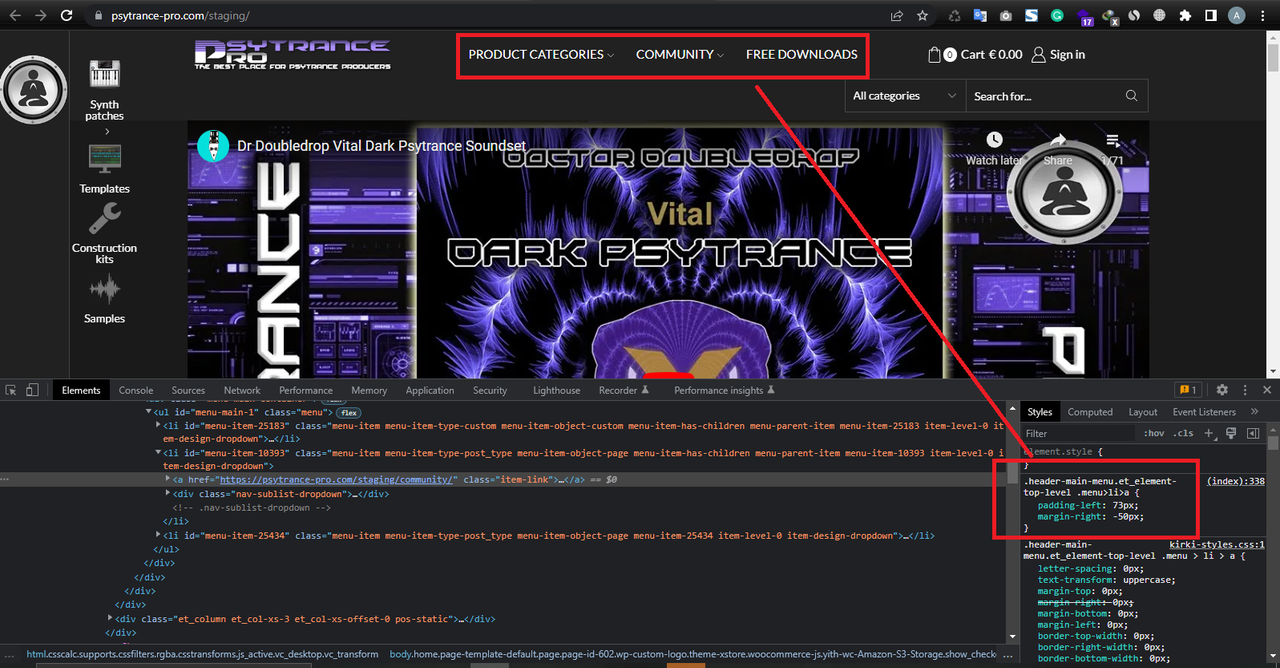
Task: Expand the et_column et_col-xs-3 div node
Action: coord(112,619)
